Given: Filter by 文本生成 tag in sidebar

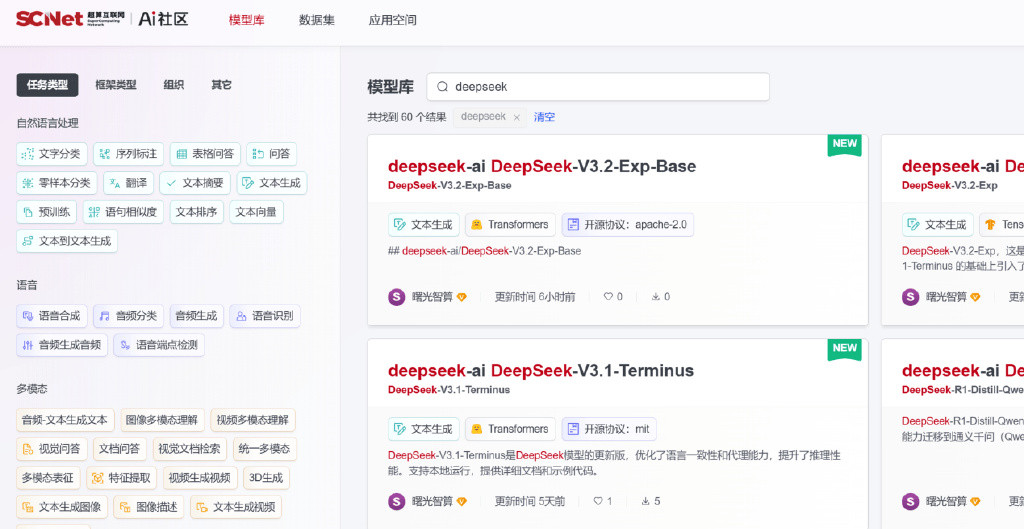Looking at the screenshot, I should [272, 183].
